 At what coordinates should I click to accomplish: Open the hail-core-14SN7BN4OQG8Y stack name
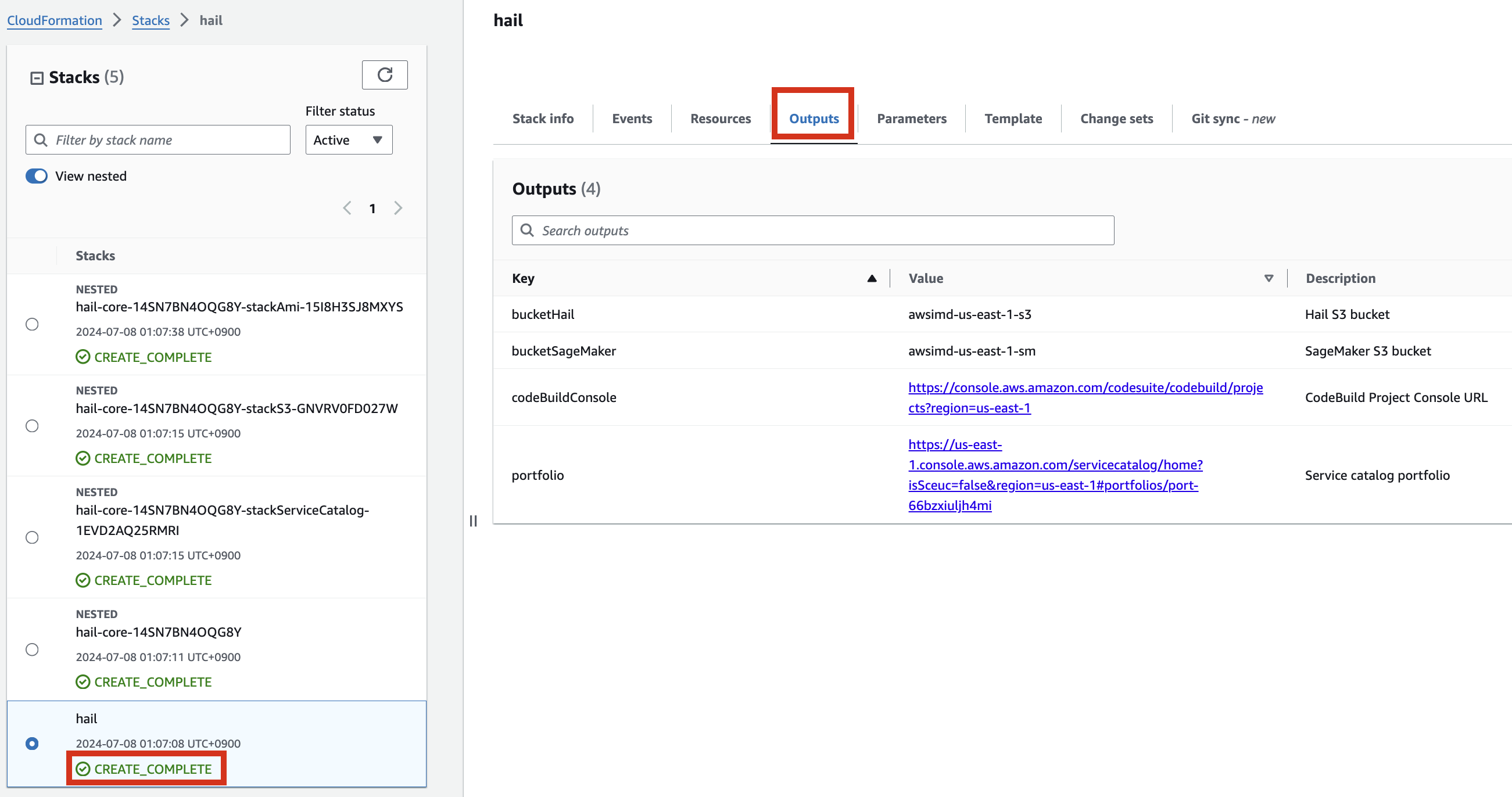(159, 632)
